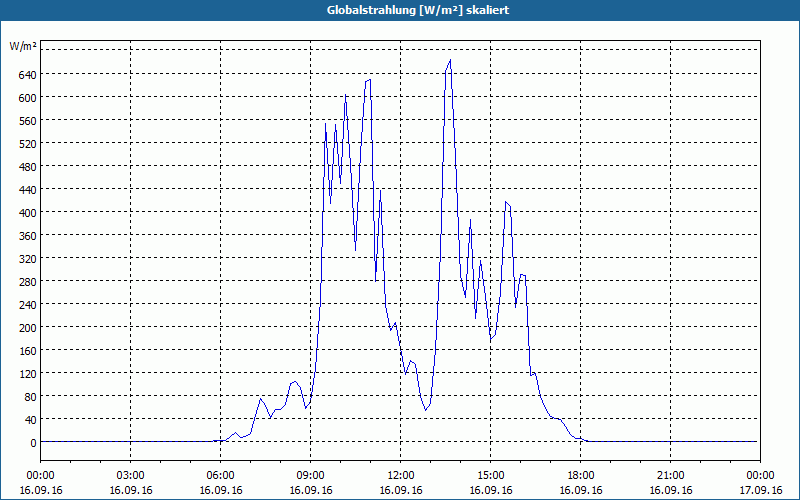
Task: Click the "16.09.16" date under 09:00
Action: [311, 490]
